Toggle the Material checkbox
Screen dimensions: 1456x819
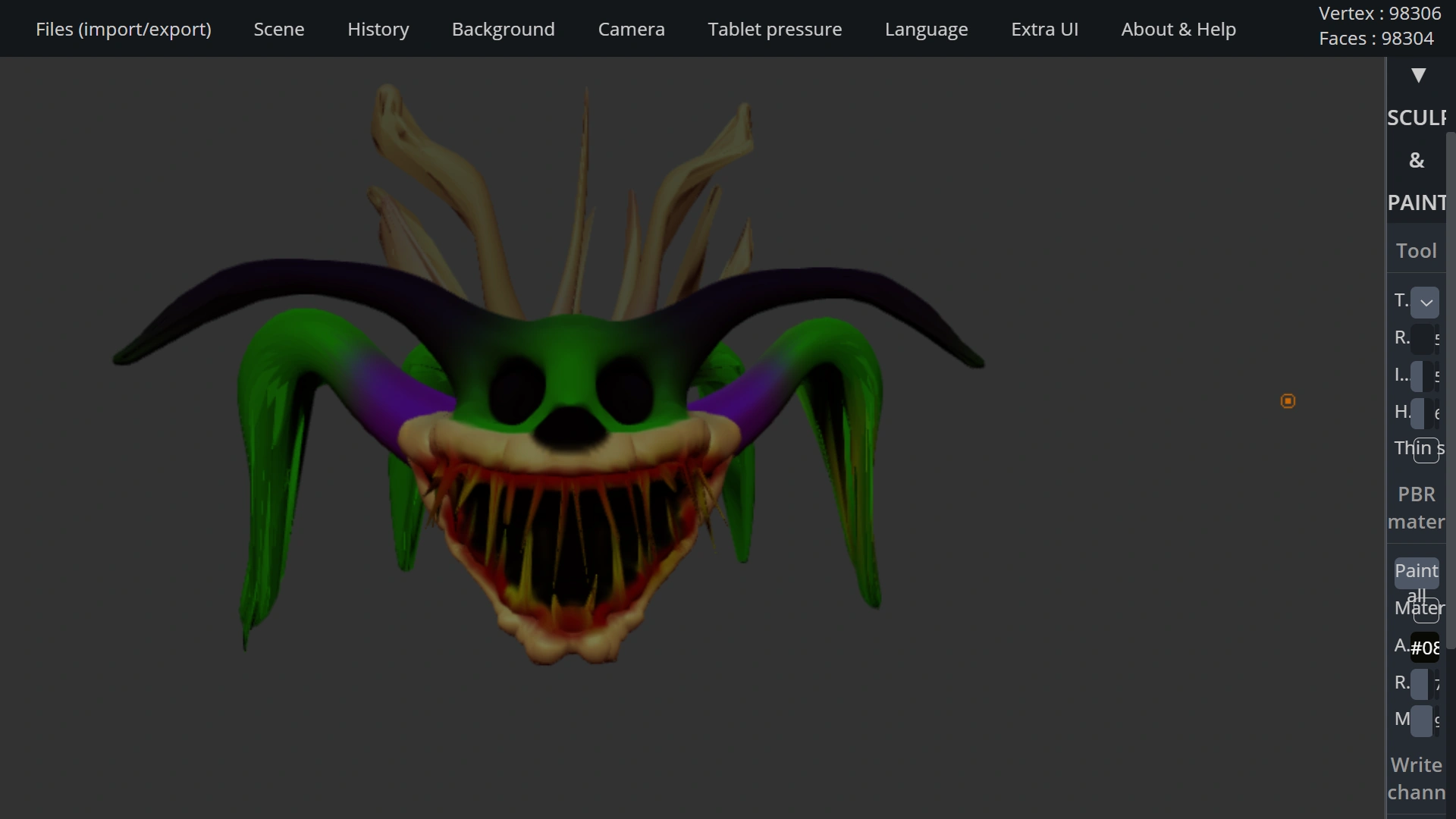[1426, 610]
